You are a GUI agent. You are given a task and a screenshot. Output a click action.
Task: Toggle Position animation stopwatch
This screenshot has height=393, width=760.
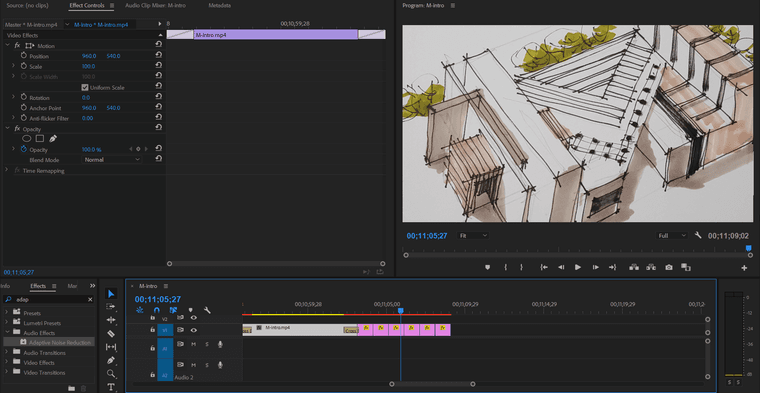pyautogui.click(x=24, y=56)
